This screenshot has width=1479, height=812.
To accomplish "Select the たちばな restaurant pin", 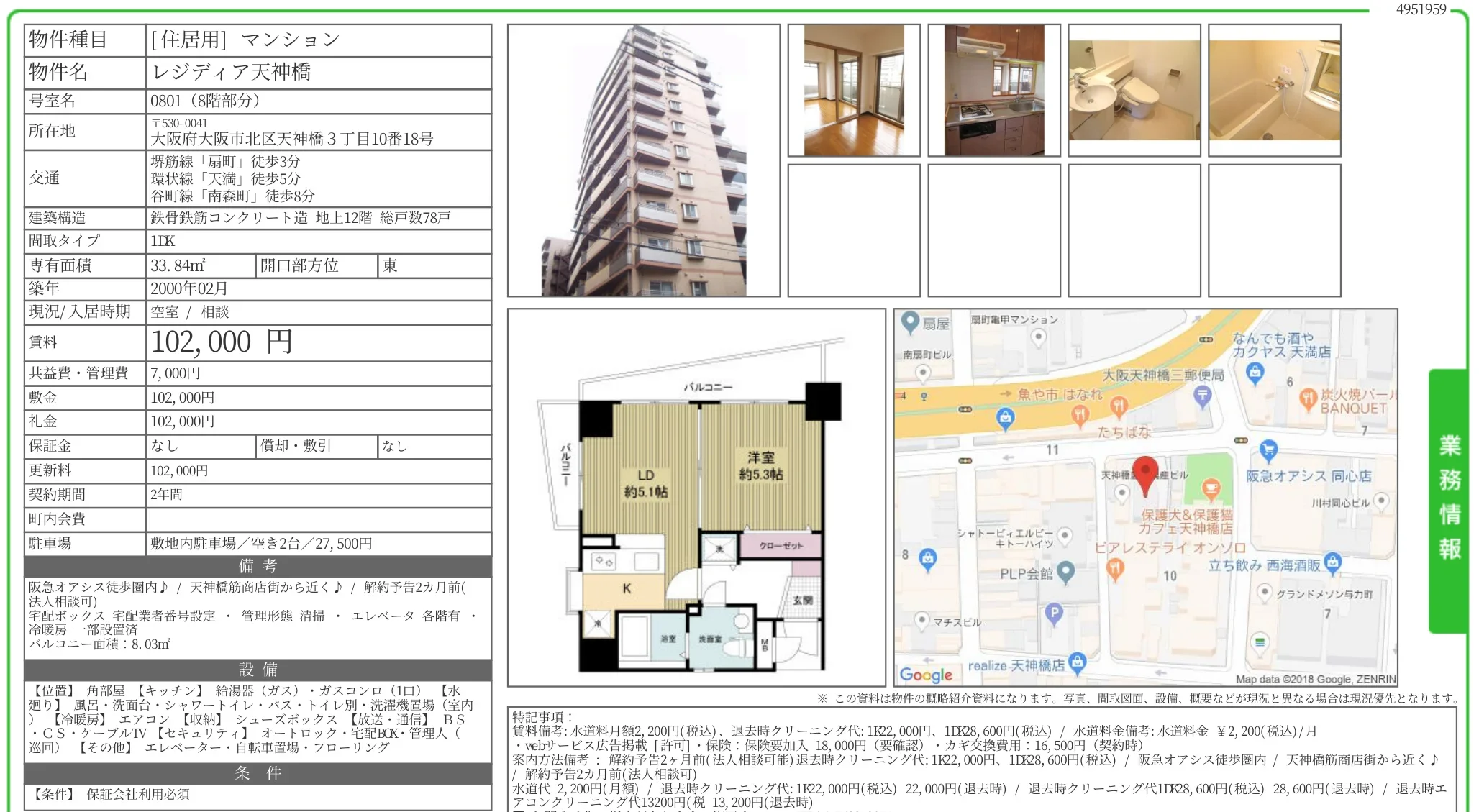I will [1118, 407].
